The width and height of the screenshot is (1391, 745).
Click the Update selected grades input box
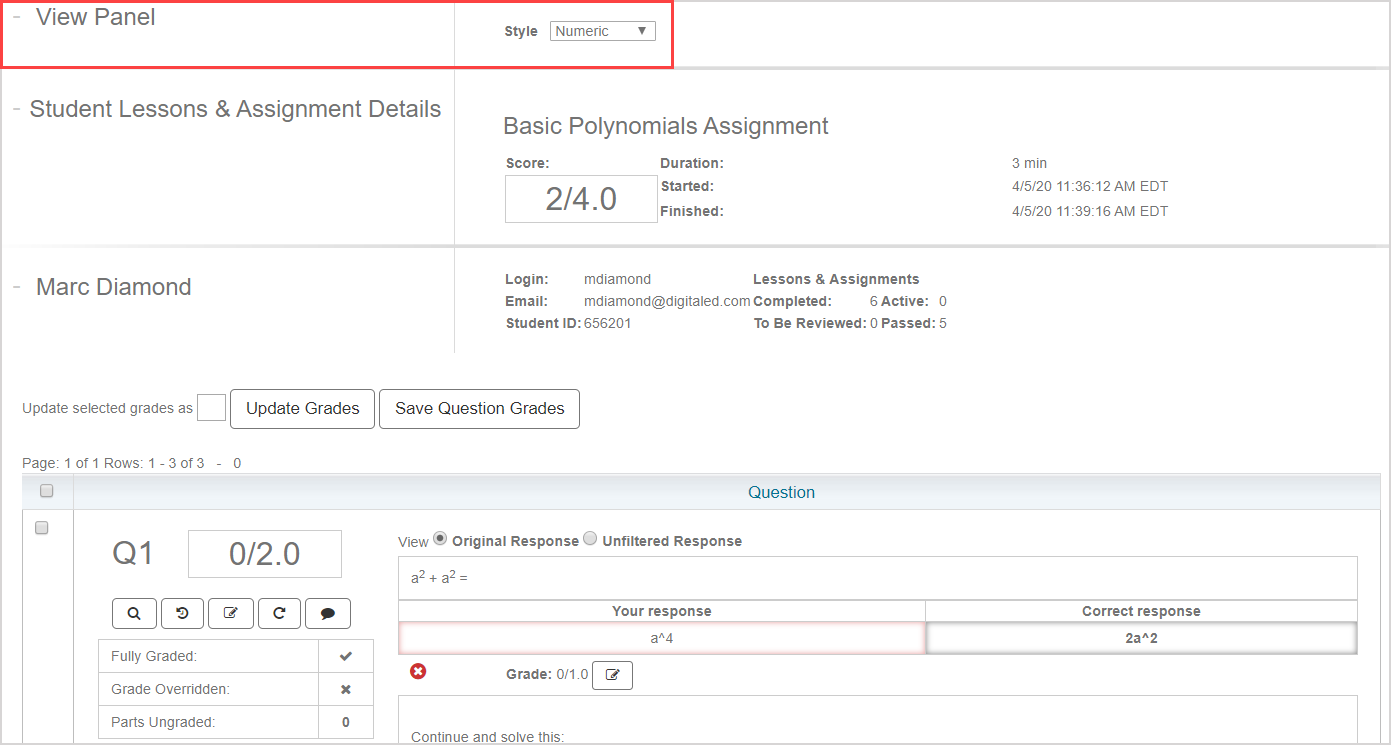[211, 408]
